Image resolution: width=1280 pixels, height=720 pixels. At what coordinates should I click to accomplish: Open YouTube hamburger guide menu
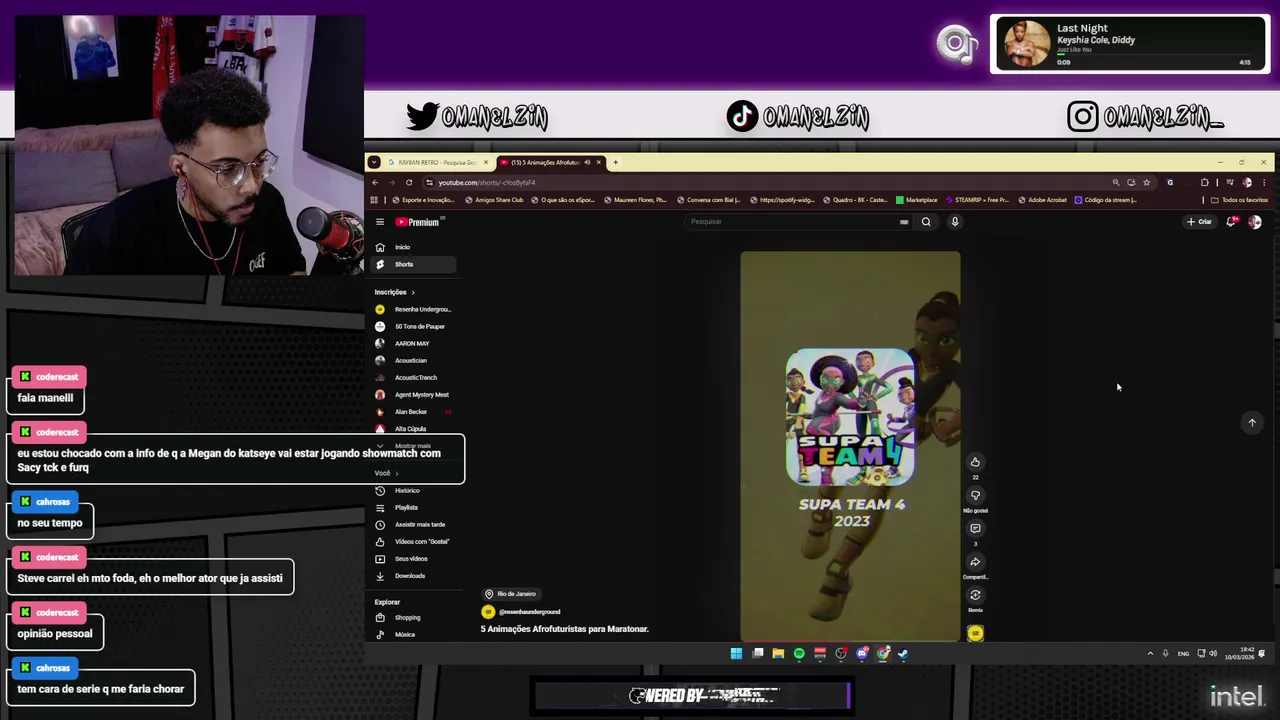(x=380, y=222)
